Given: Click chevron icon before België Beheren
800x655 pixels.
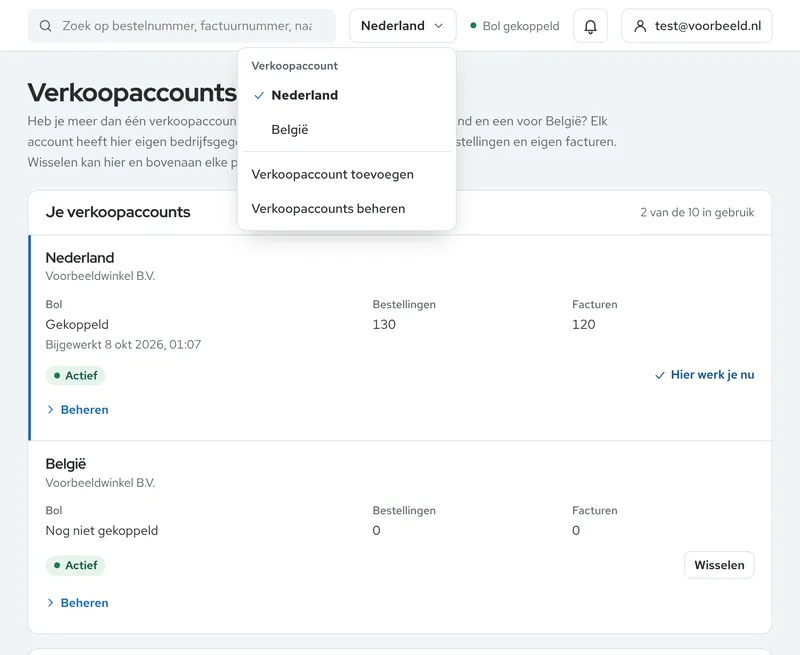Looking at the screenshot, I should (x=51, y=603).
